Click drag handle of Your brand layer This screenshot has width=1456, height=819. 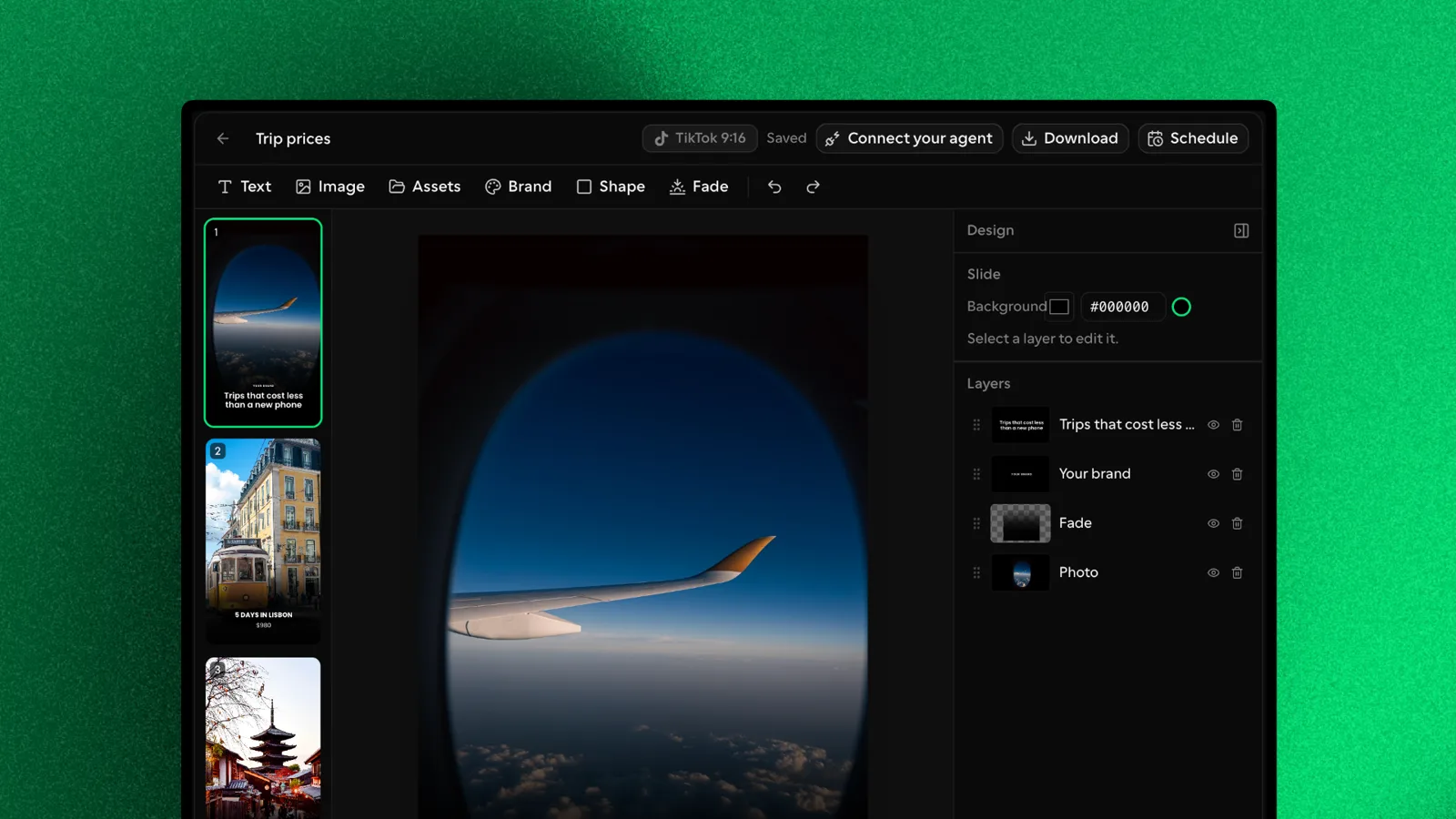[x=976, y=474]
